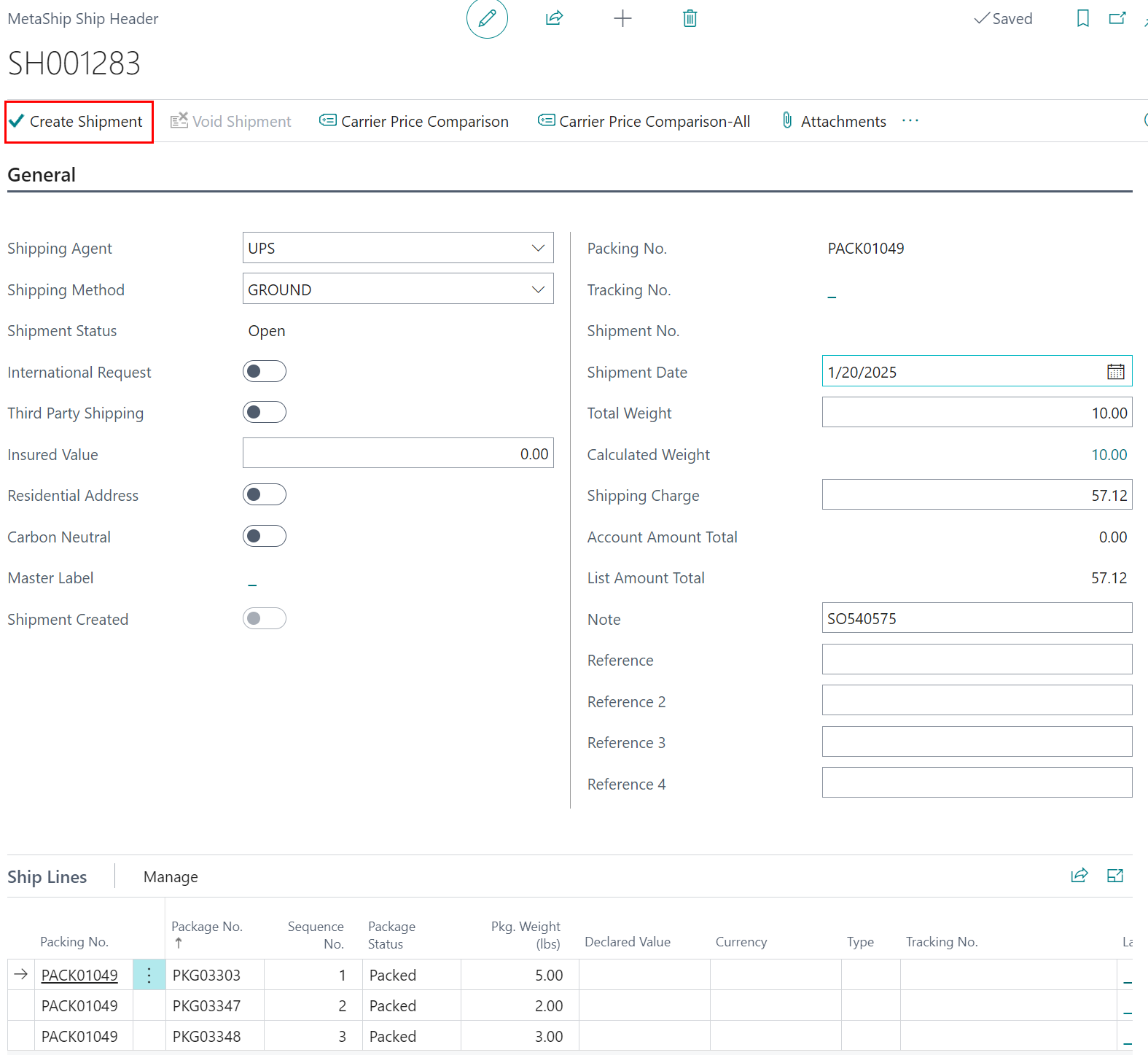The height and width of the screenshot is (1055, 1148).
Task: Click the share icon in header
Action: (x=555, y=18)
